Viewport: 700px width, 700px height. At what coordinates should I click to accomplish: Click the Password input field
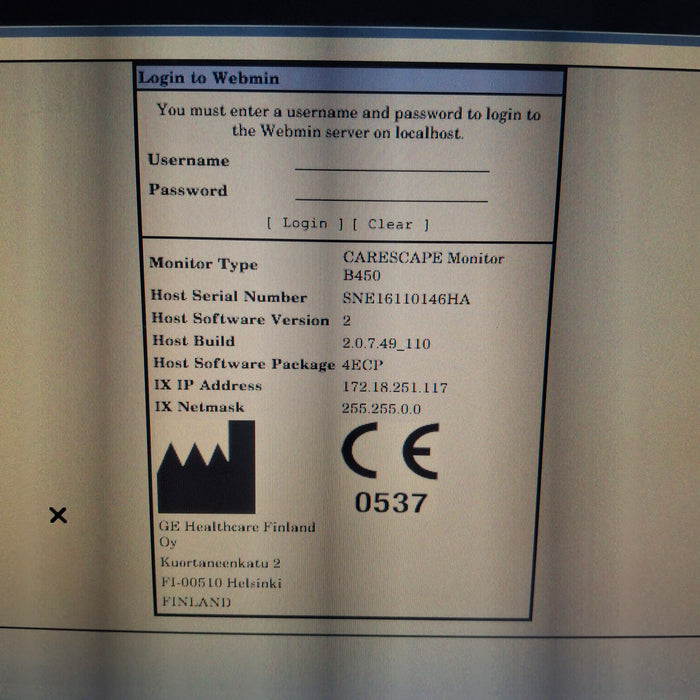tap(391, 193)
